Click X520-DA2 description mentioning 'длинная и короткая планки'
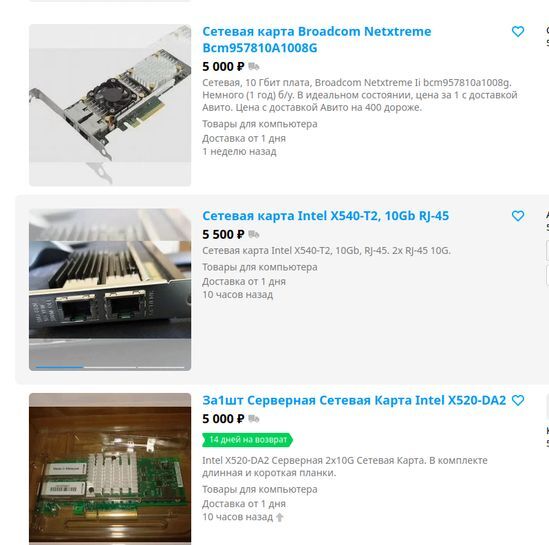The height and width of the screenshot is (545, 549). click(345, 467)
